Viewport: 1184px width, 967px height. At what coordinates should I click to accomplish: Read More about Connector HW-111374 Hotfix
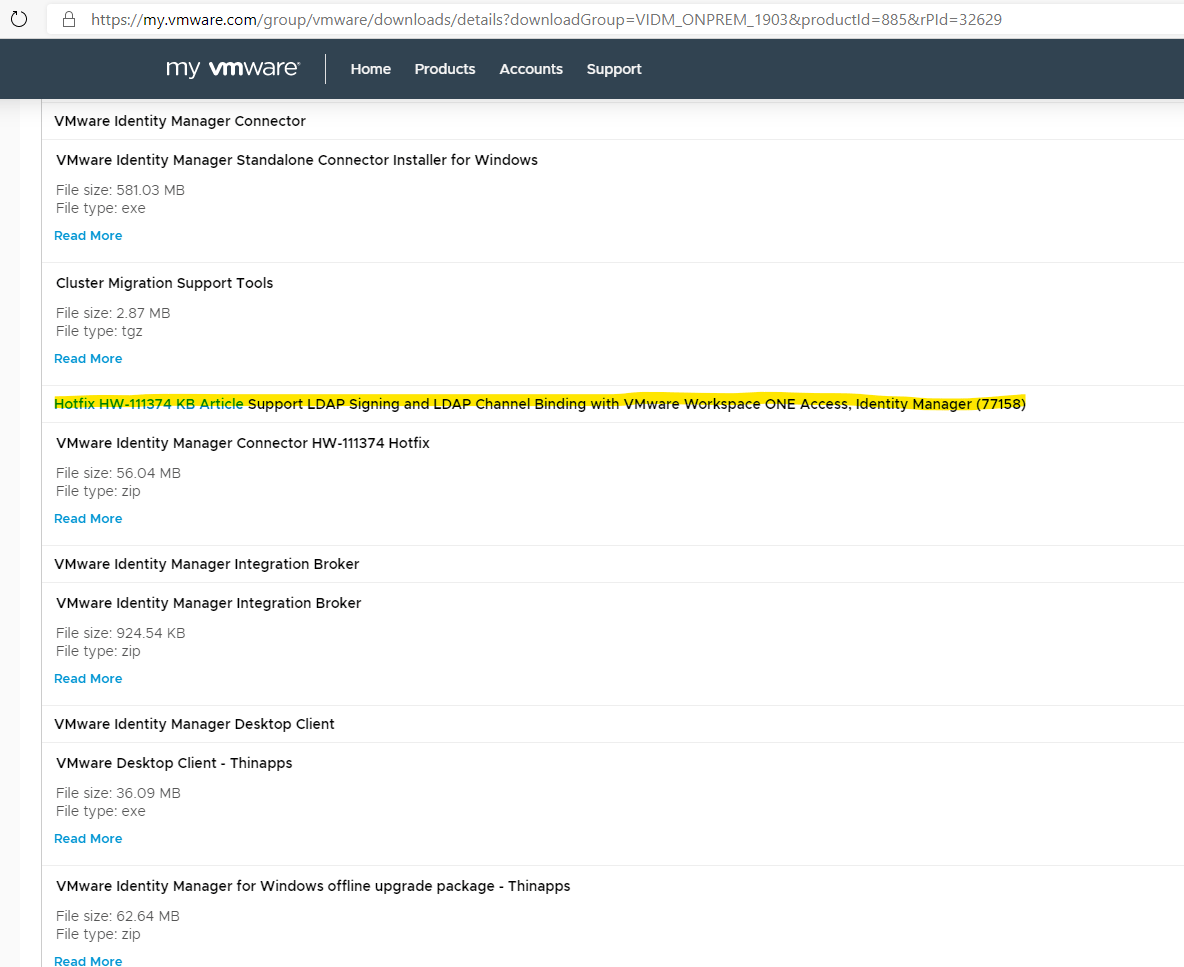tap(88, 519)
